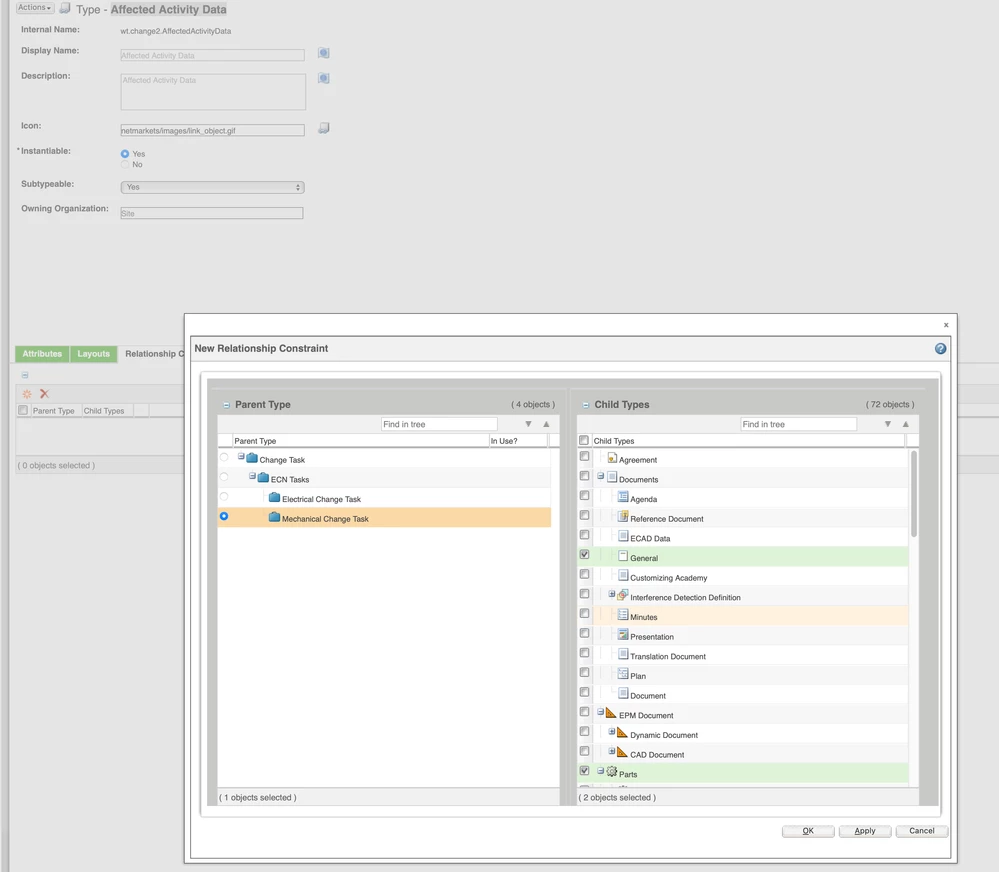
Task: Open the help icon in the dialog
Action: tap(938, 348)
